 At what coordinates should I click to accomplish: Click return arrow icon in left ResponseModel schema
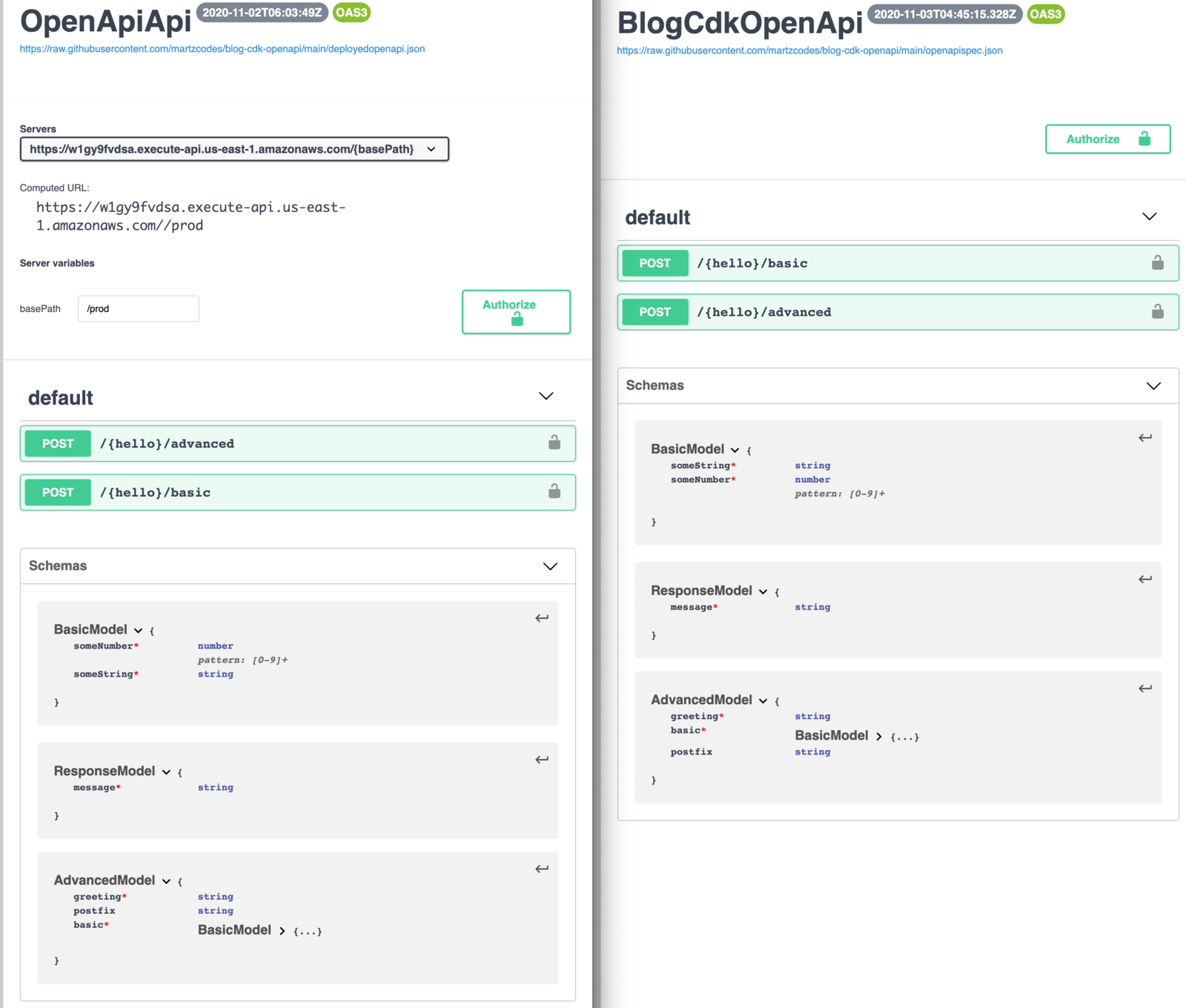pyautogui.click(x=542, y=760)
